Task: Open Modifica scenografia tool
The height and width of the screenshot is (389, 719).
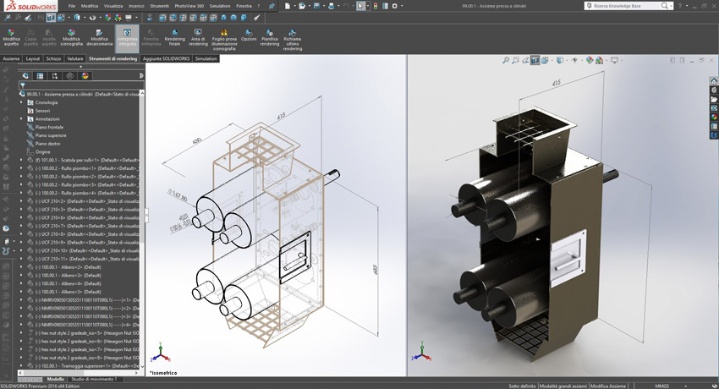Action: tap(71, 37)
